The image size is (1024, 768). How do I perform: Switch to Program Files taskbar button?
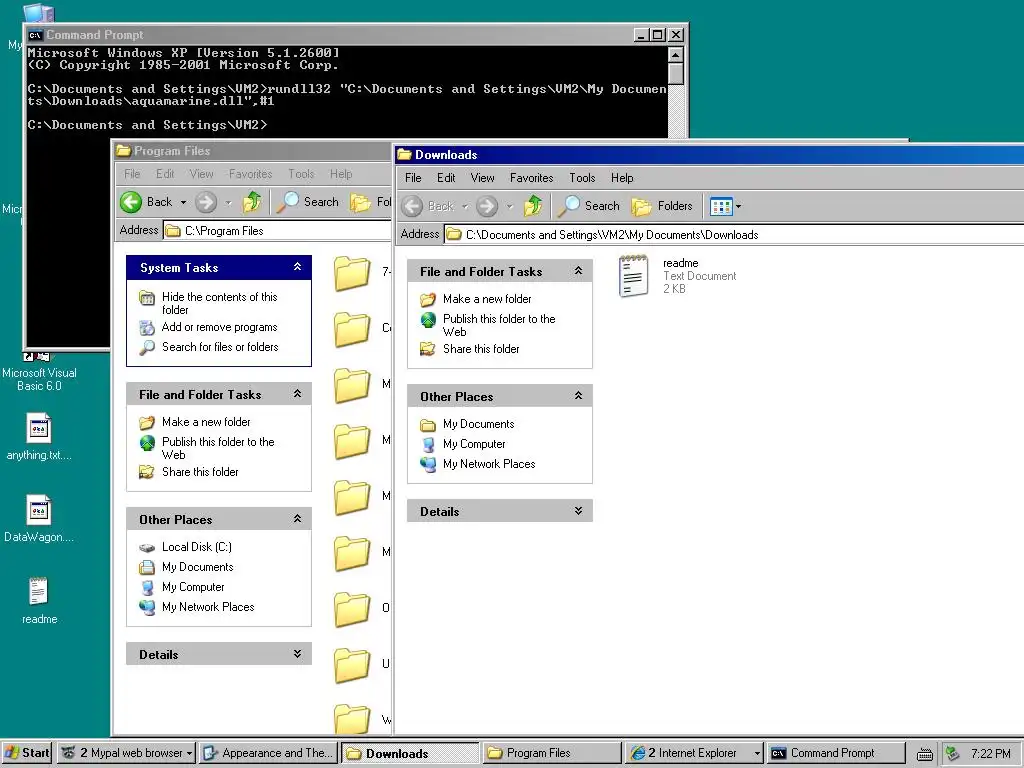(552, 753)
